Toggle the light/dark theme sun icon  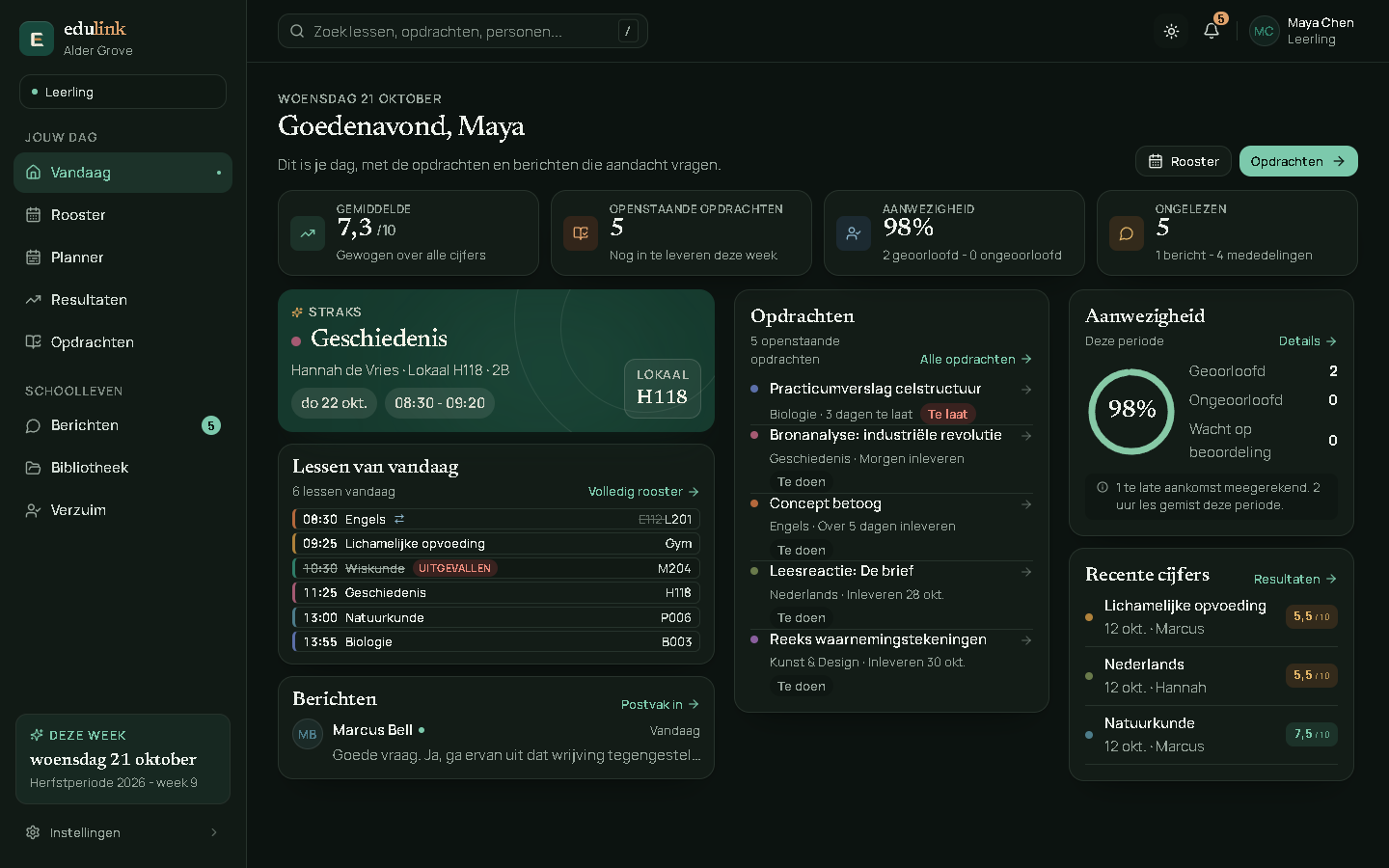pyautogui.click(x=1171, y=31)
